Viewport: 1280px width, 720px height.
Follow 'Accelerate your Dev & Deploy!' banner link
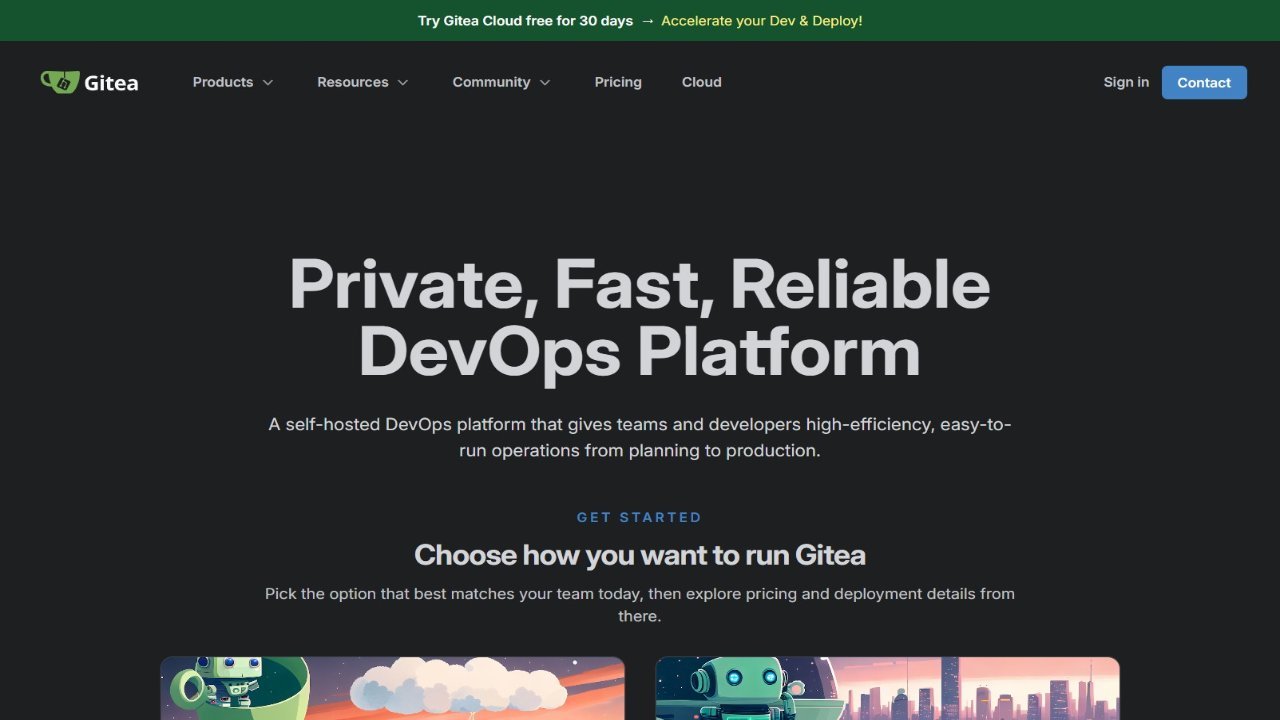(762, 20)
